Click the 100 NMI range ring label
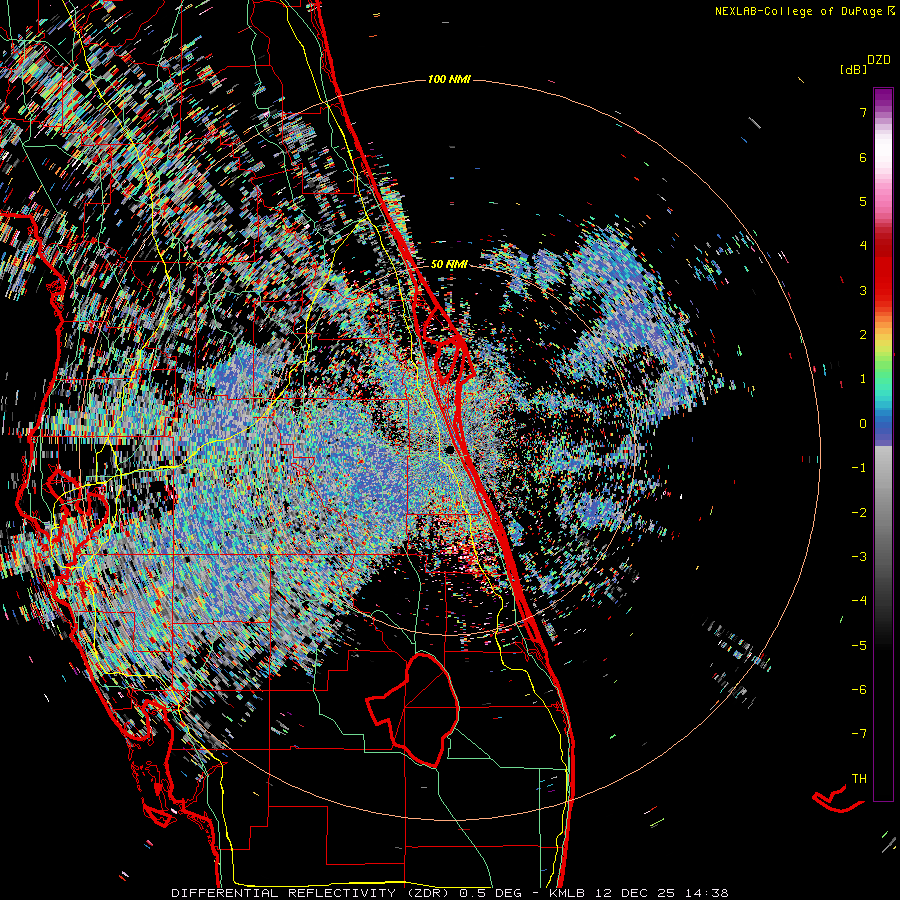 pos(449,79)
